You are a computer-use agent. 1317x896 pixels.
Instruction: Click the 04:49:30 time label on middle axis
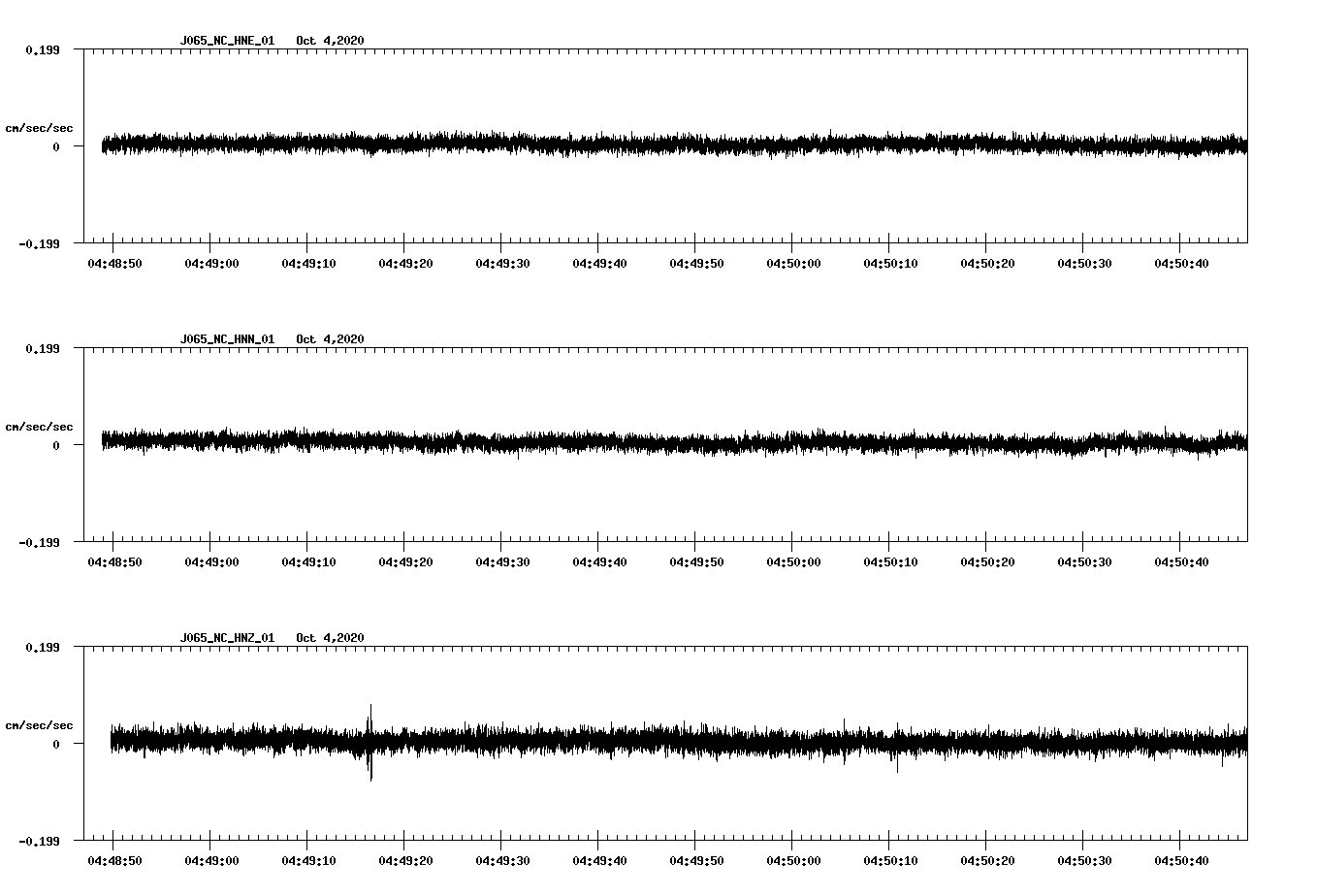click(x=504, y=559)
